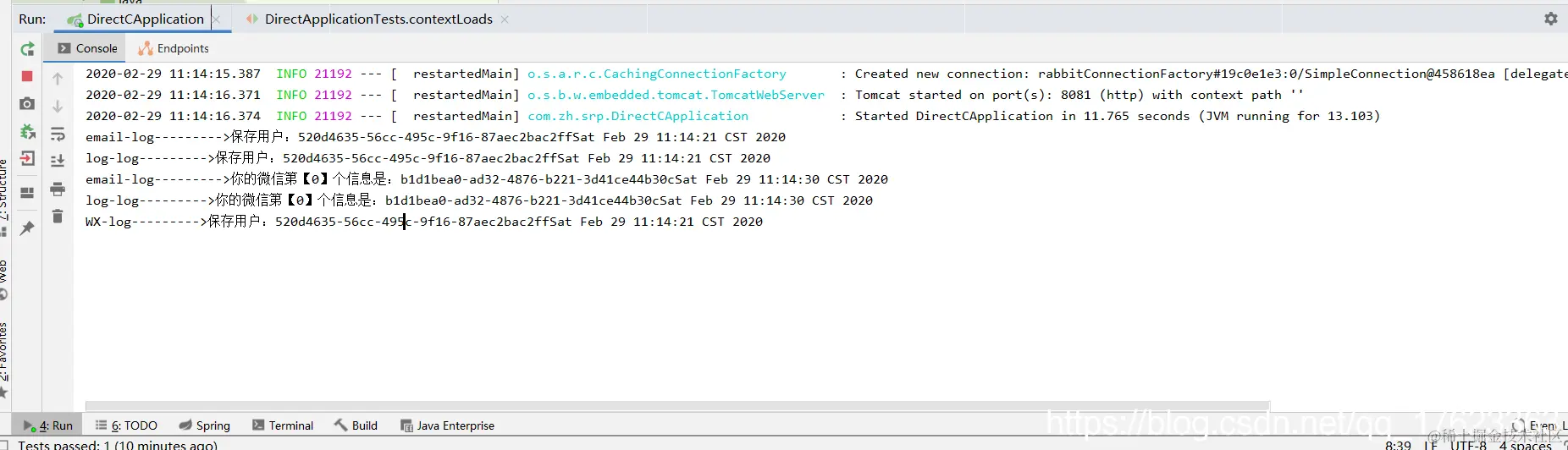1568x450 pixels.
Task: Print the console output
Action: (58, 189)
